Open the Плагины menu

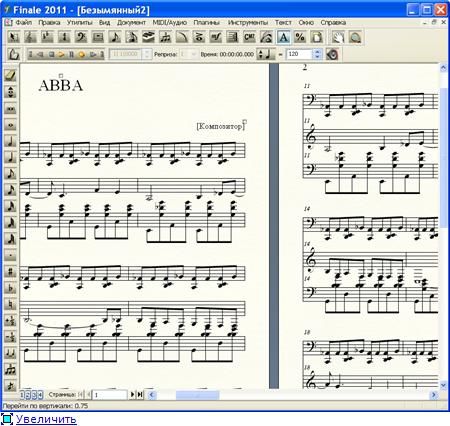pyautogui.click(x=207, y=23)
